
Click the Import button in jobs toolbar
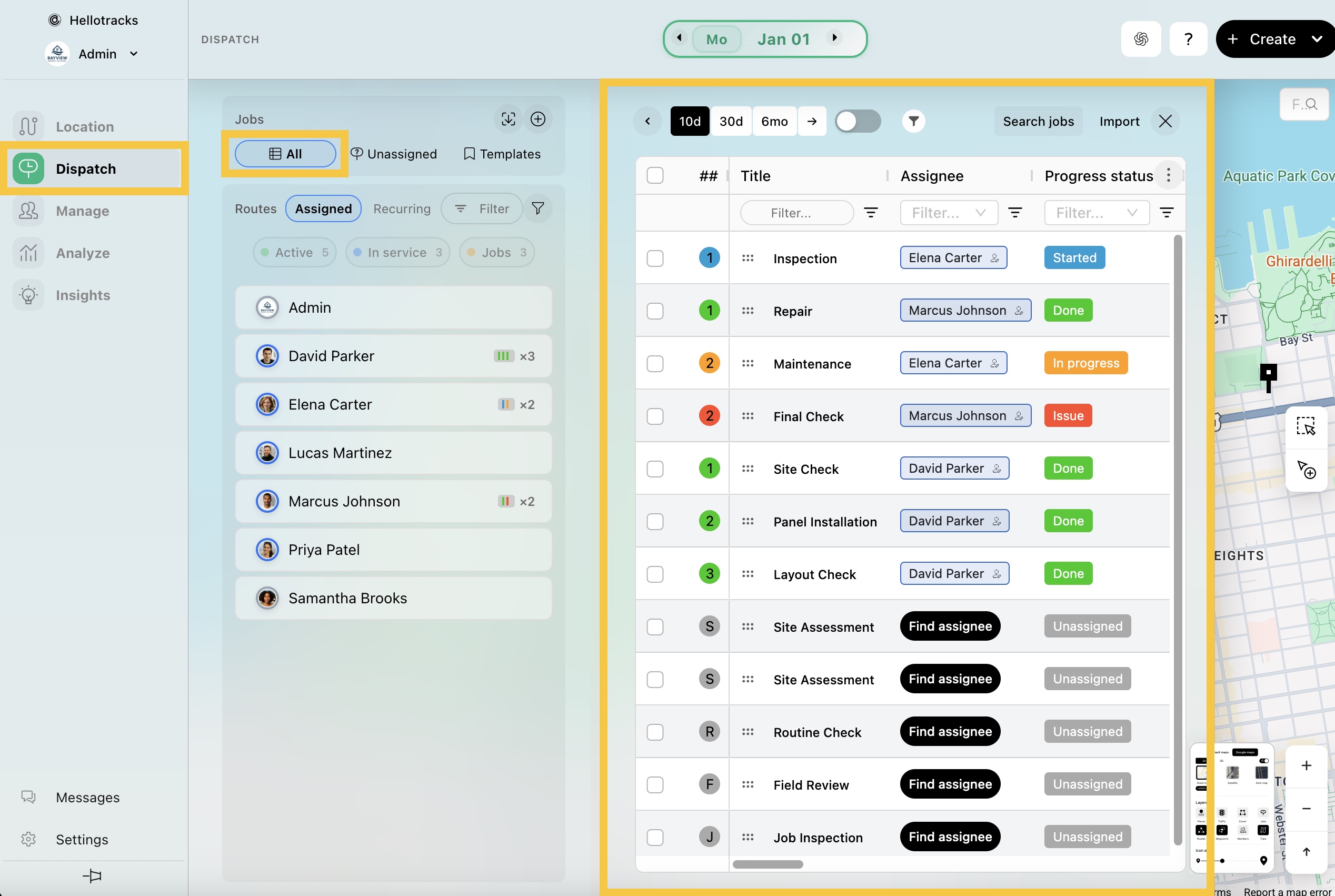pos(1119,121)
